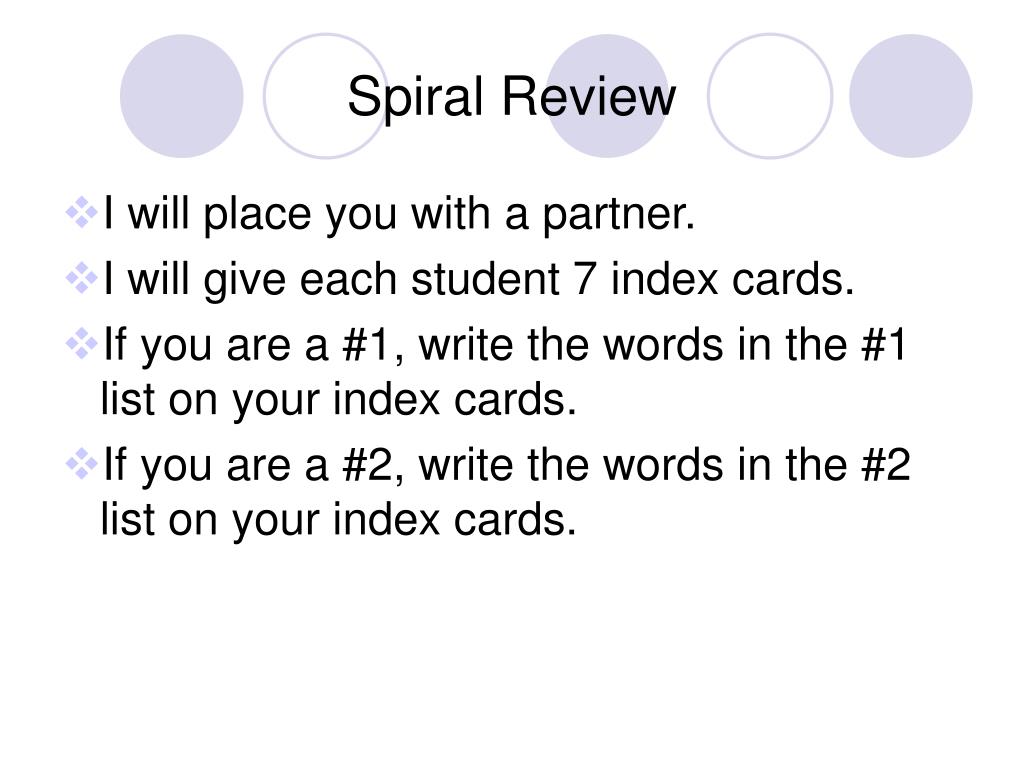Click the diamond bullet before 'If you are a #2'
The image size is (1024, 768).
[82, 464]
